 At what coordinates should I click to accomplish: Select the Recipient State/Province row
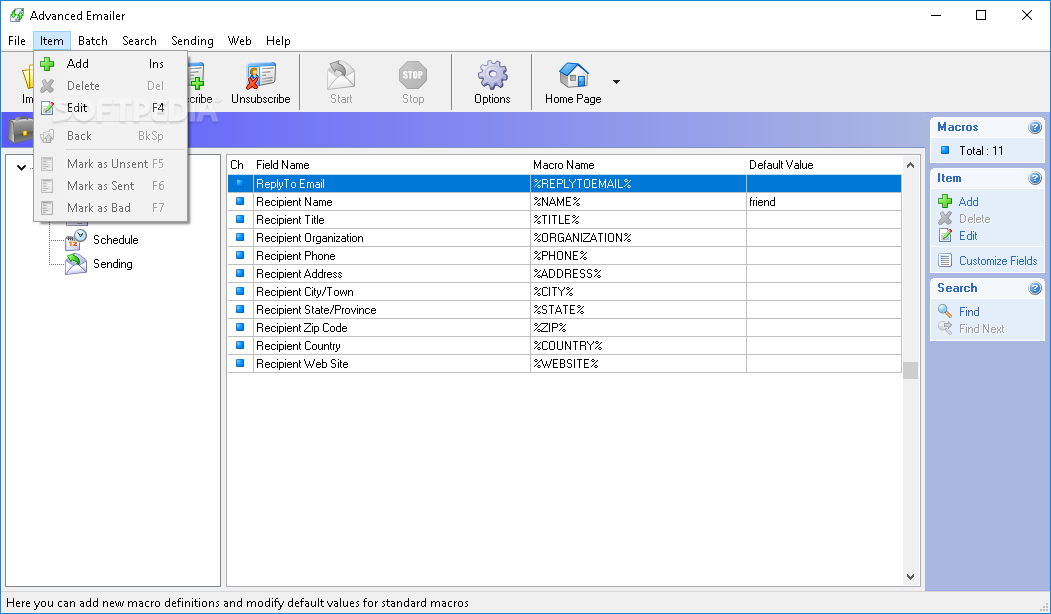point(564,310)
